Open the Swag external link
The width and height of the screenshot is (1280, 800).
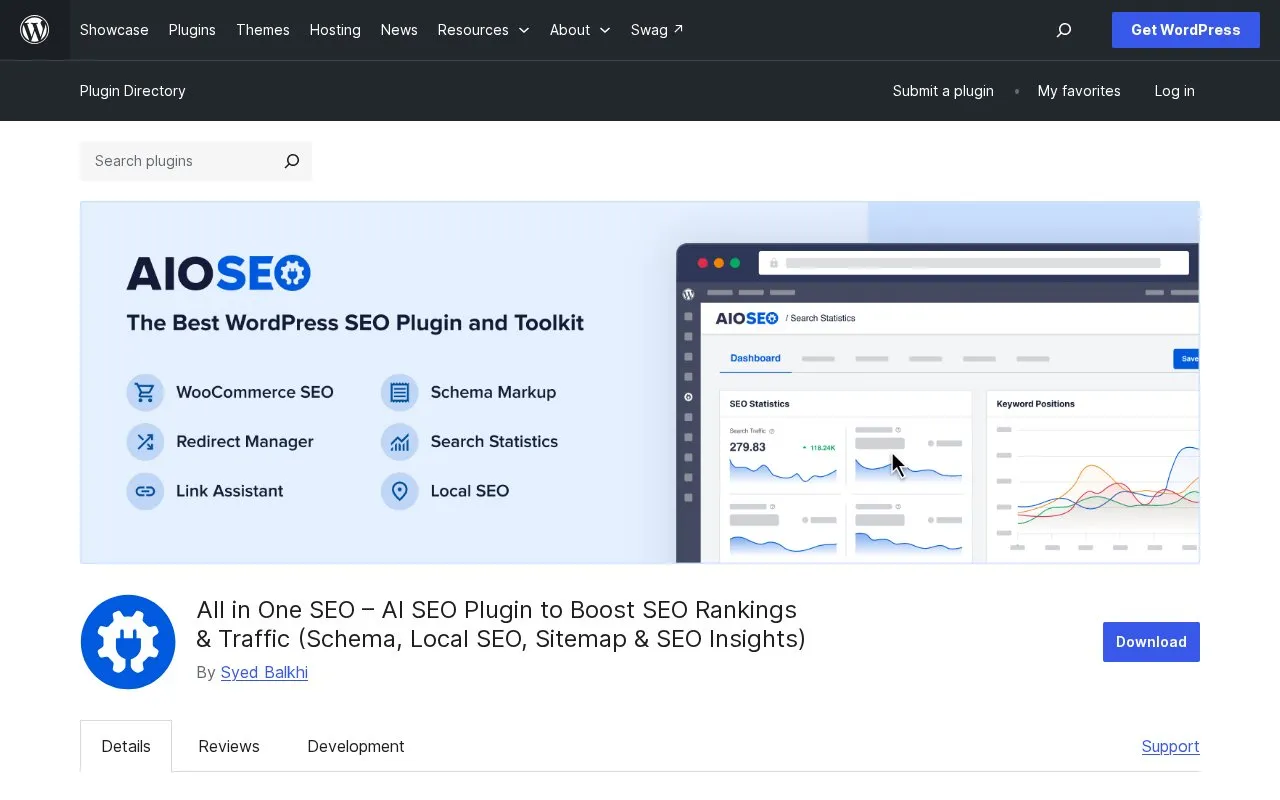657,30
